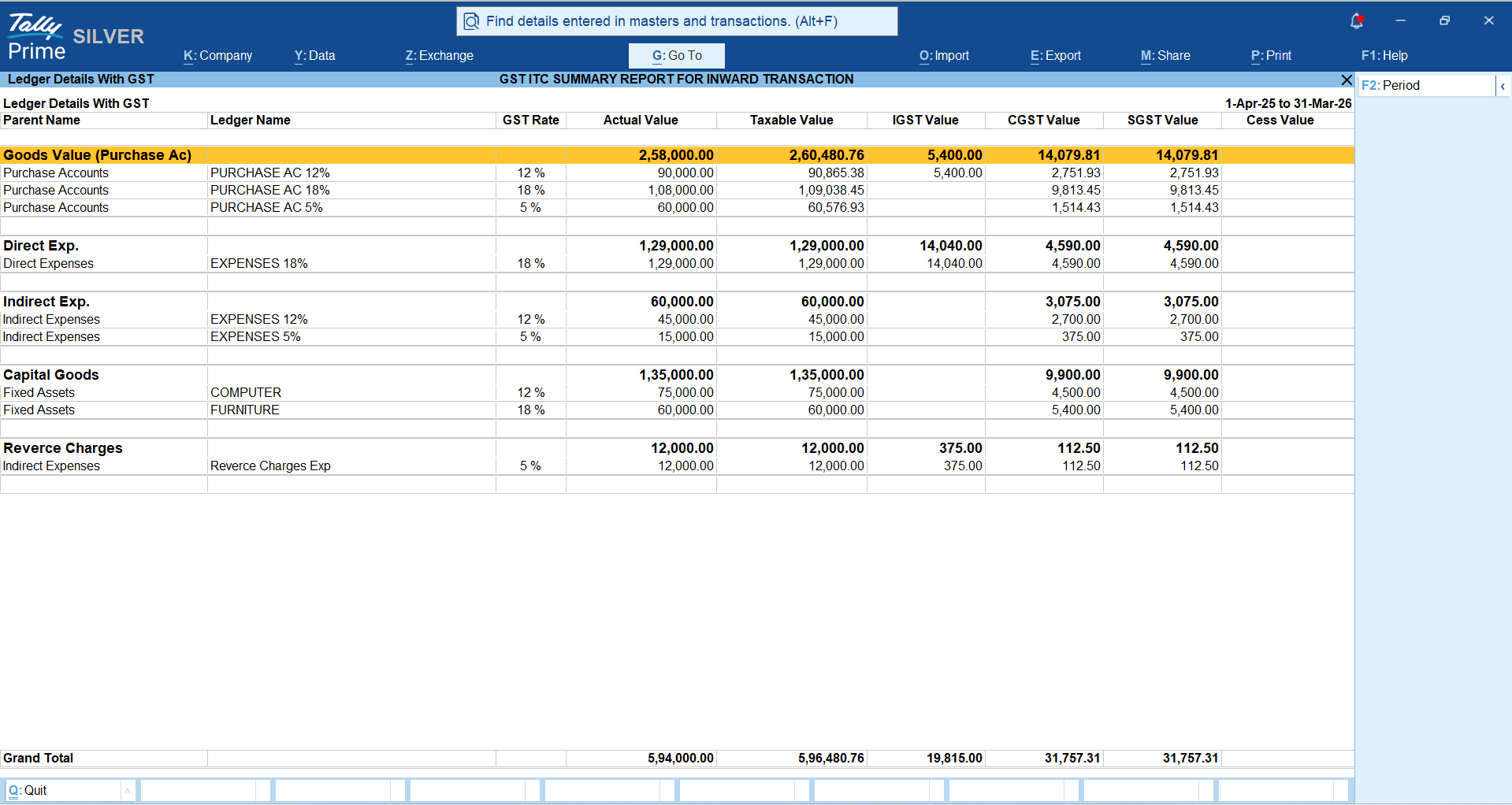Screen dimensions: 1512x805
Task: Collapse the right button panel chevron
Action: click(1503, 86)
